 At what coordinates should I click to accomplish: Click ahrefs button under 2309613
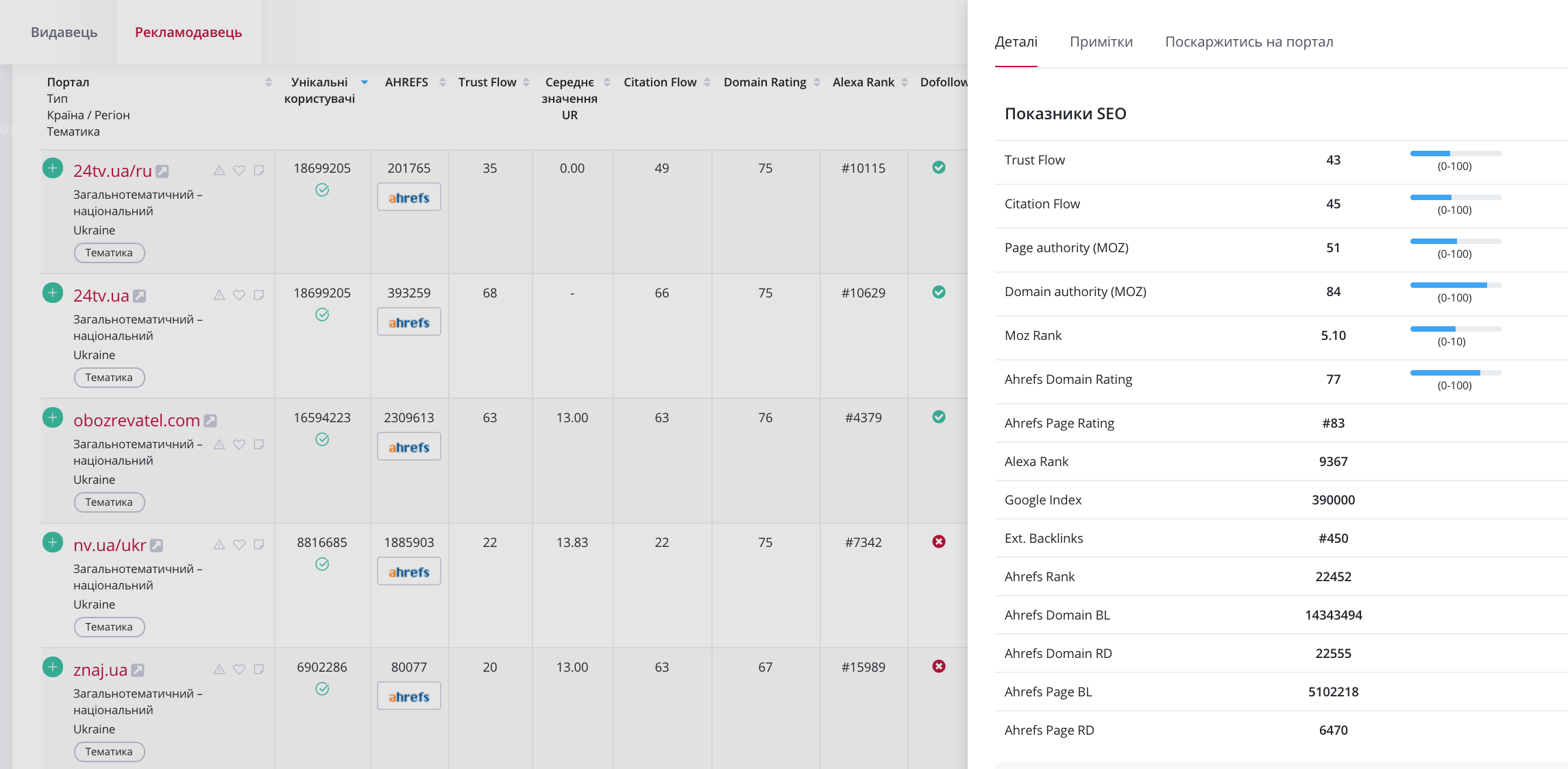409,447
